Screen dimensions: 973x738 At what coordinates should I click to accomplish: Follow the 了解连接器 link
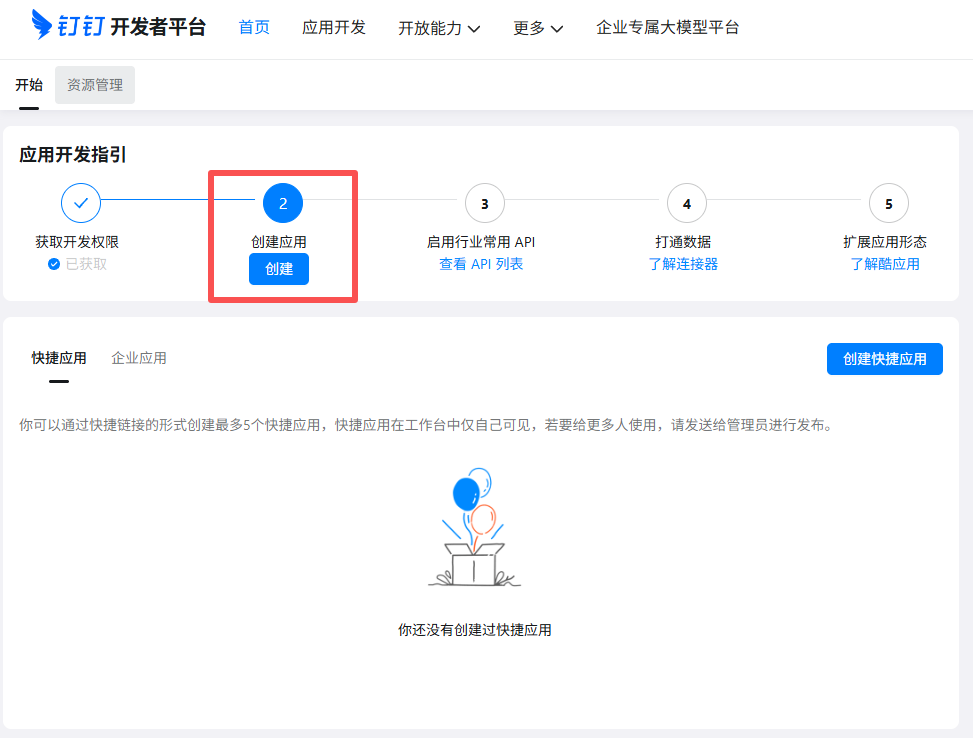coord(683,264)
